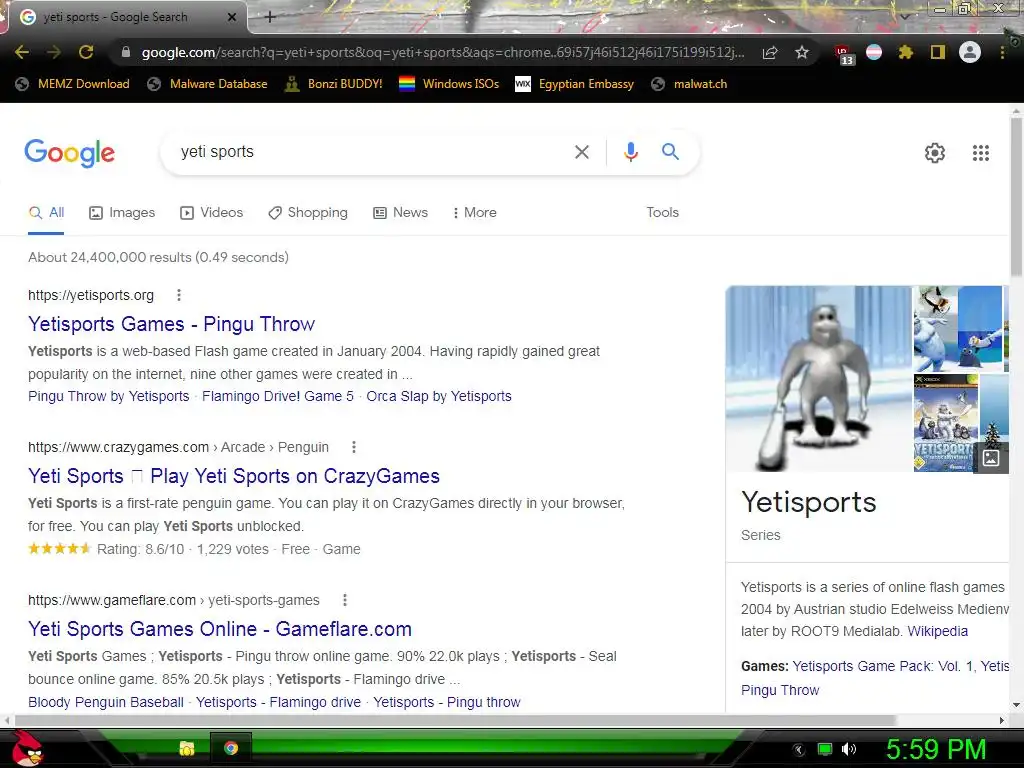1024x768 pixels.
Task: Open options for the crazygames.com result
Action: tap(354, 447)
